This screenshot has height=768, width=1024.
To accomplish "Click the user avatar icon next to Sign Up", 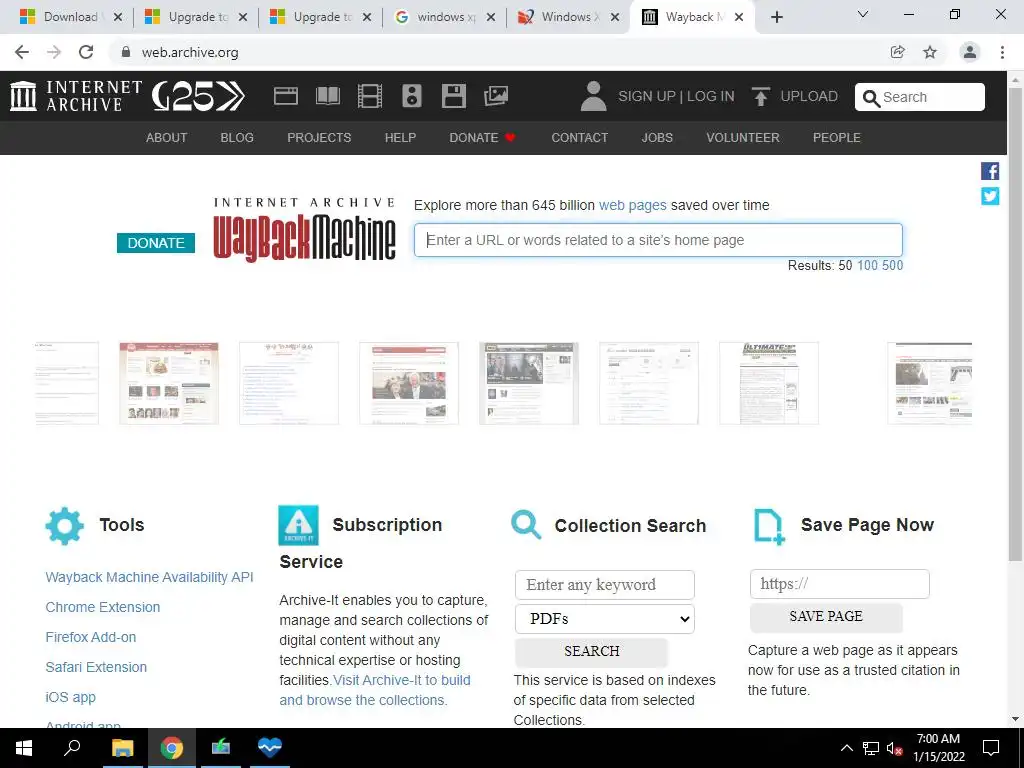I will coord(593,96).
